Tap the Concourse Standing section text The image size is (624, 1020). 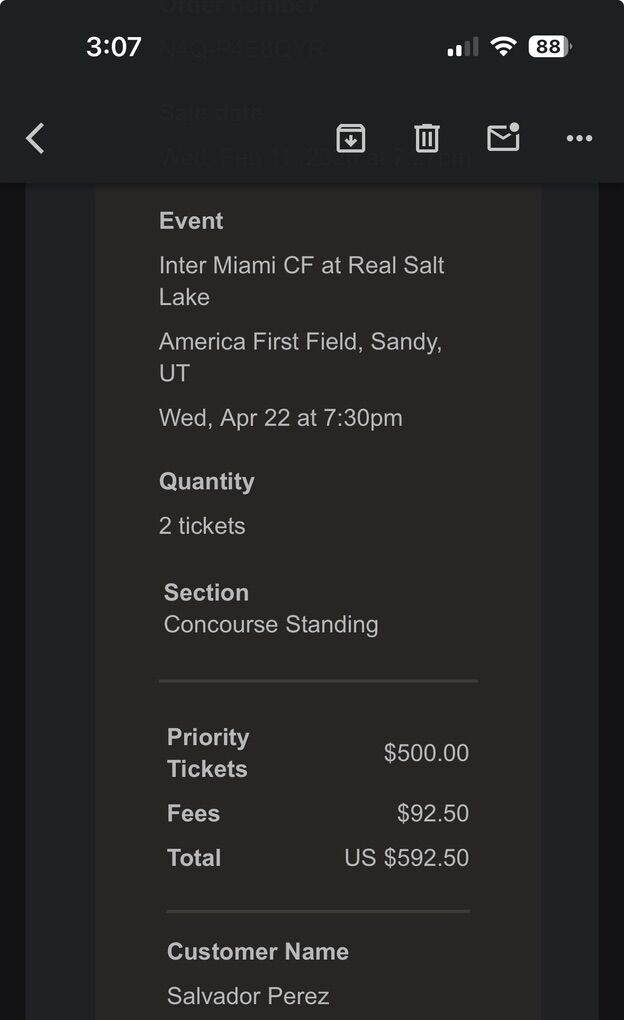click(x=271, y=625)
